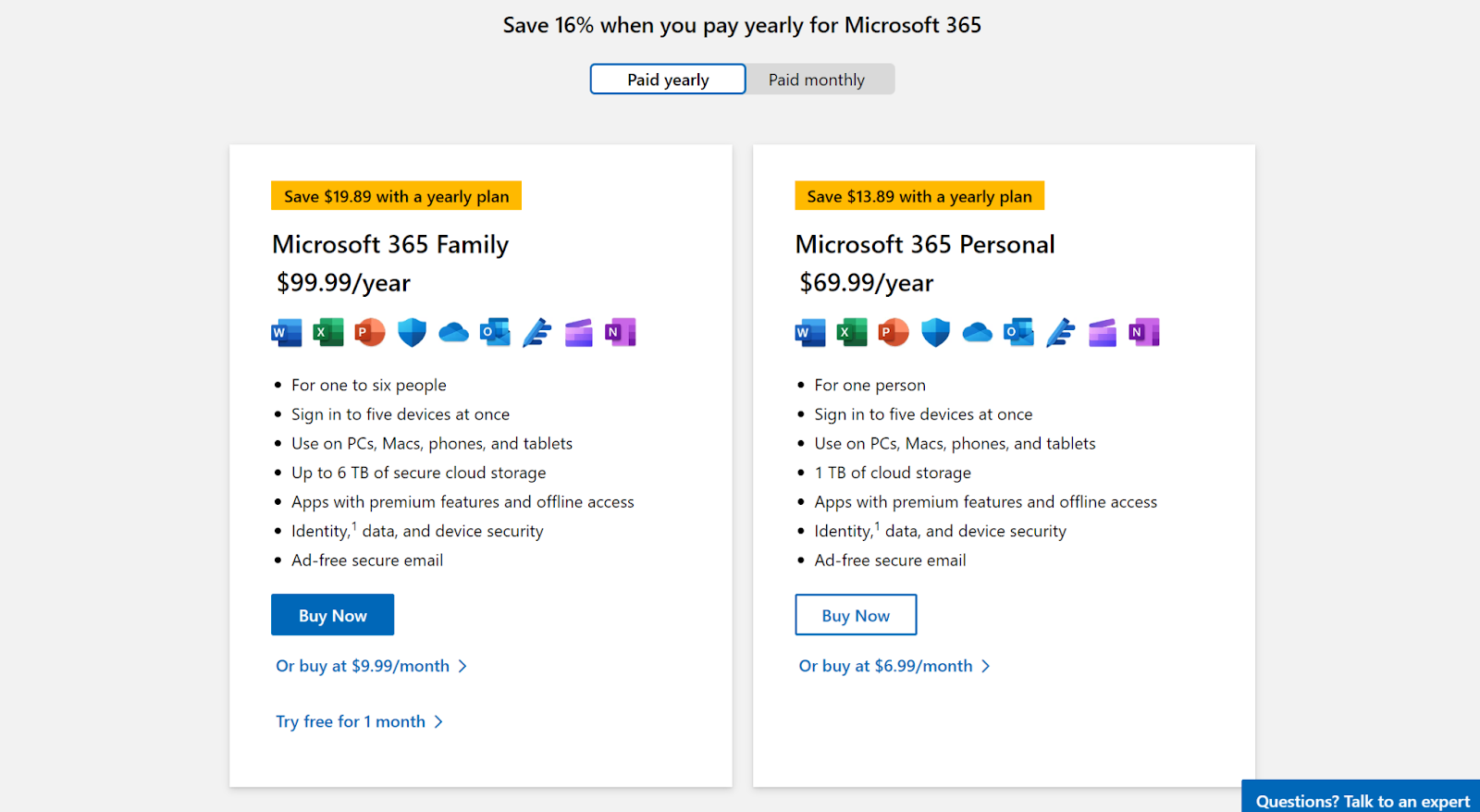
Task: Click the Buy Now button for Microsoft 365 Family
Action: point(333,615)
